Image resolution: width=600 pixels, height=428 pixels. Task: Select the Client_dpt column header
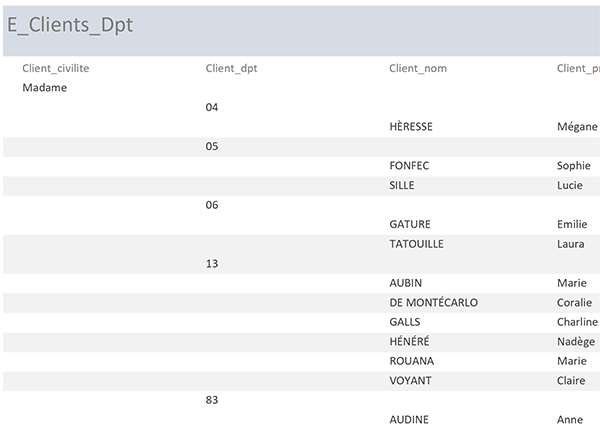click(x=231, y=68)
